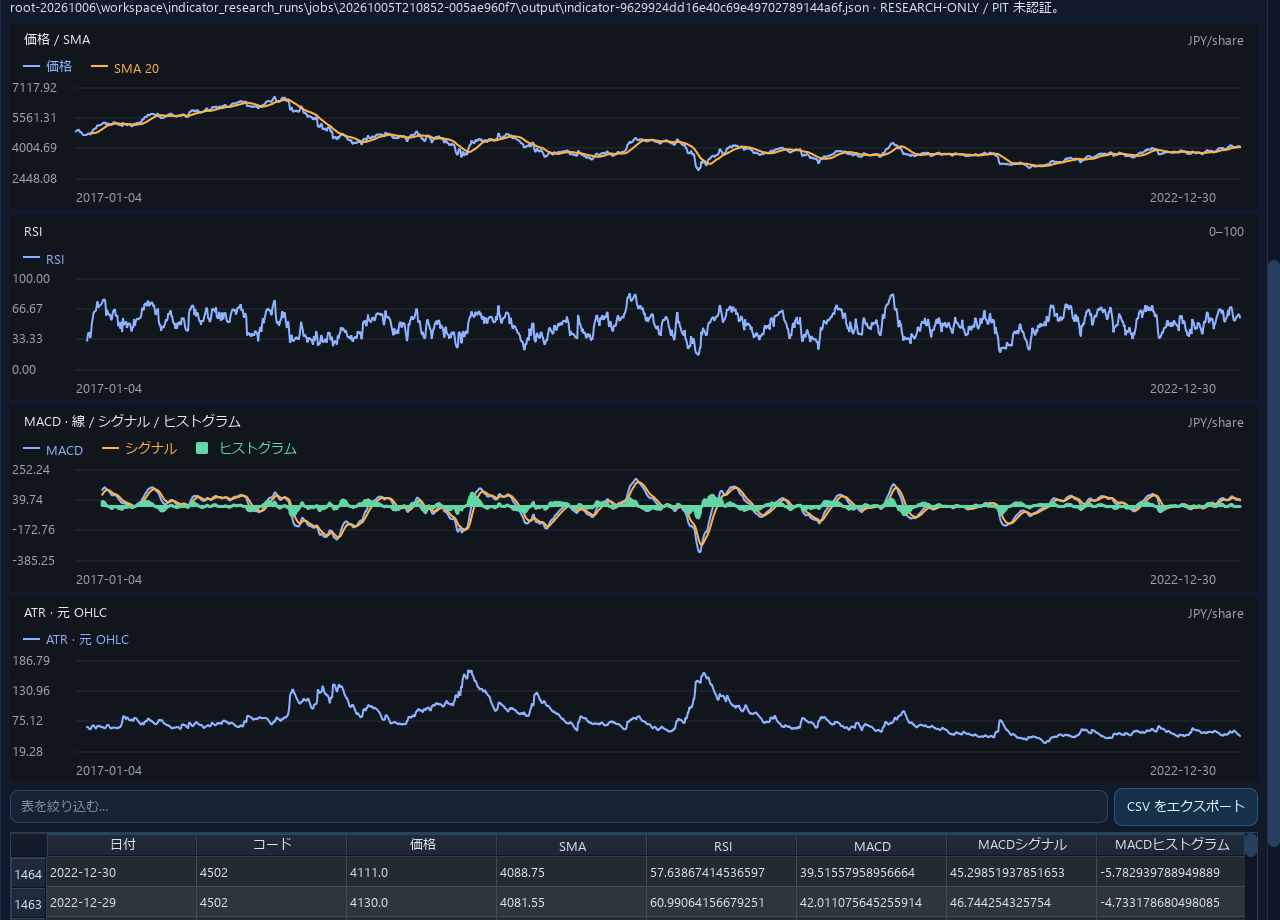1280x920 pixels.
Task: Toggle the RSI legend entry
Action: [44, 259]
